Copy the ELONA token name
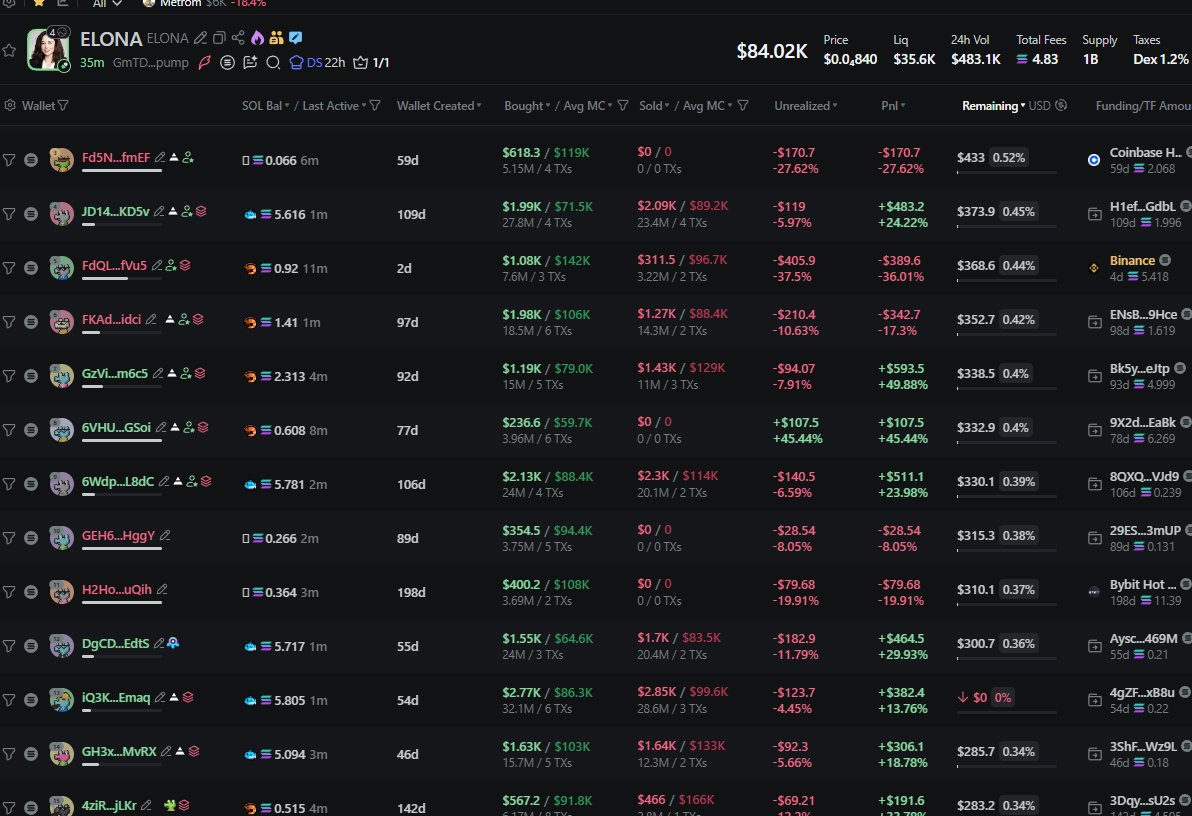Screen dimensions: 1192x816 pyautogui.click(x=219, y=38)
